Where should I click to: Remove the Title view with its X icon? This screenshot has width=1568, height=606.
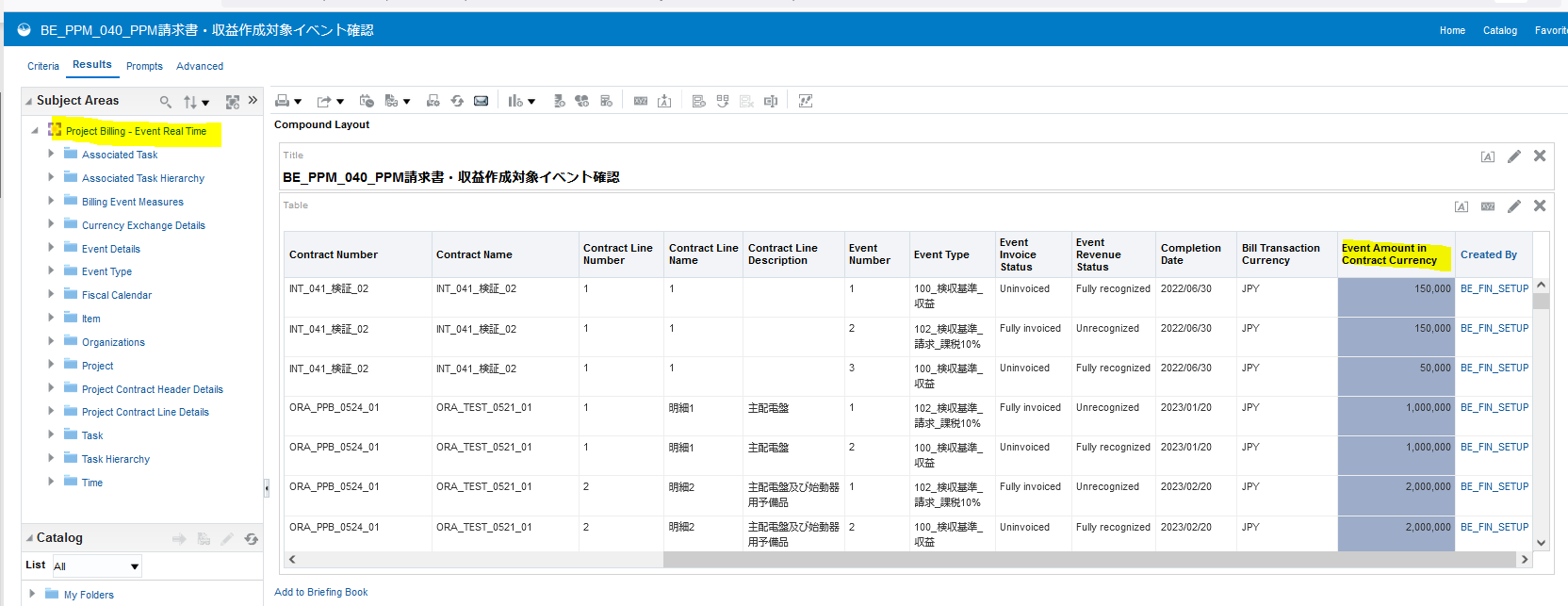pyautogui.click(x=1540, y=156)
